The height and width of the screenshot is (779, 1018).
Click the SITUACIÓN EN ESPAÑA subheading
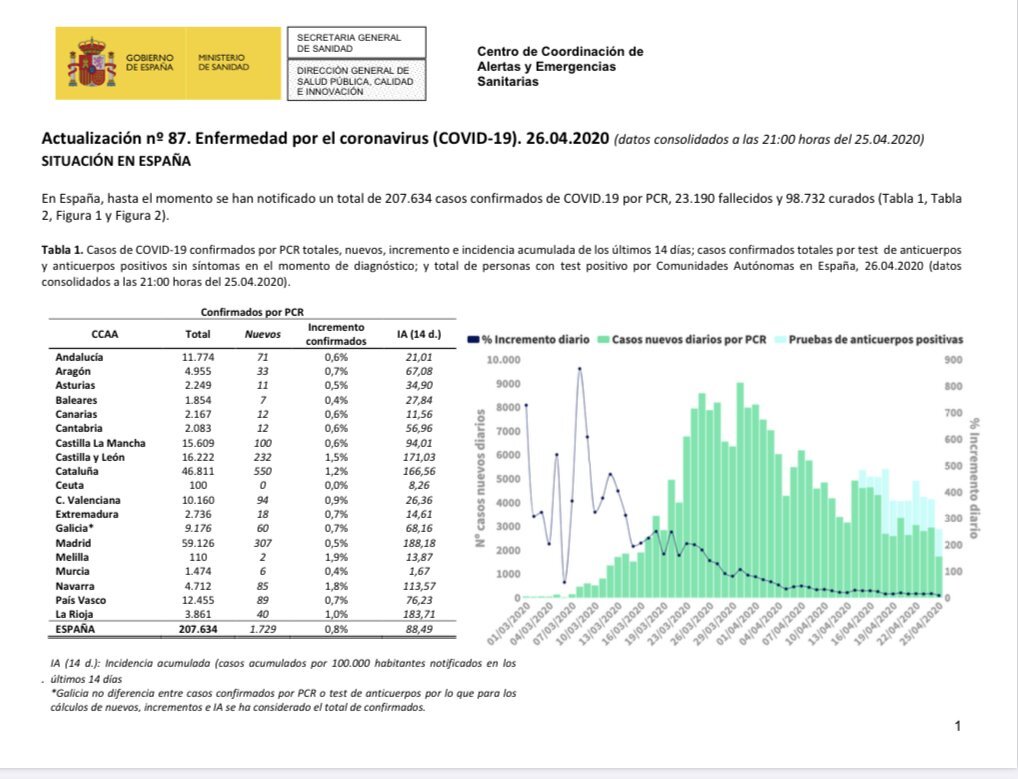point(116,160)
